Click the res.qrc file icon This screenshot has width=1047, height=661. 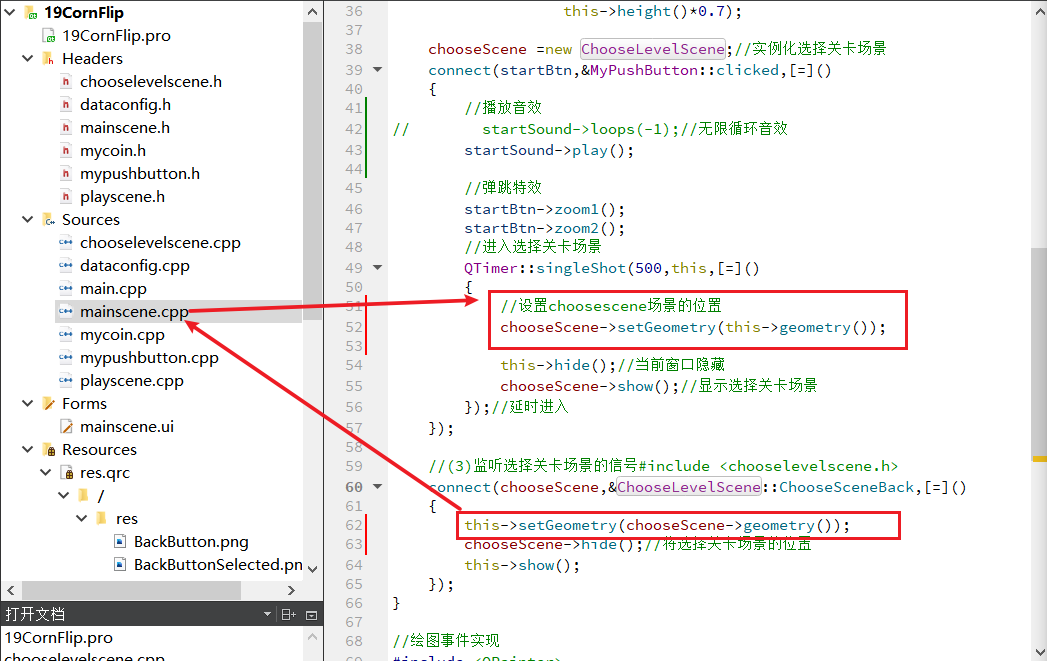pyautogui.click(x=67, y=473)
